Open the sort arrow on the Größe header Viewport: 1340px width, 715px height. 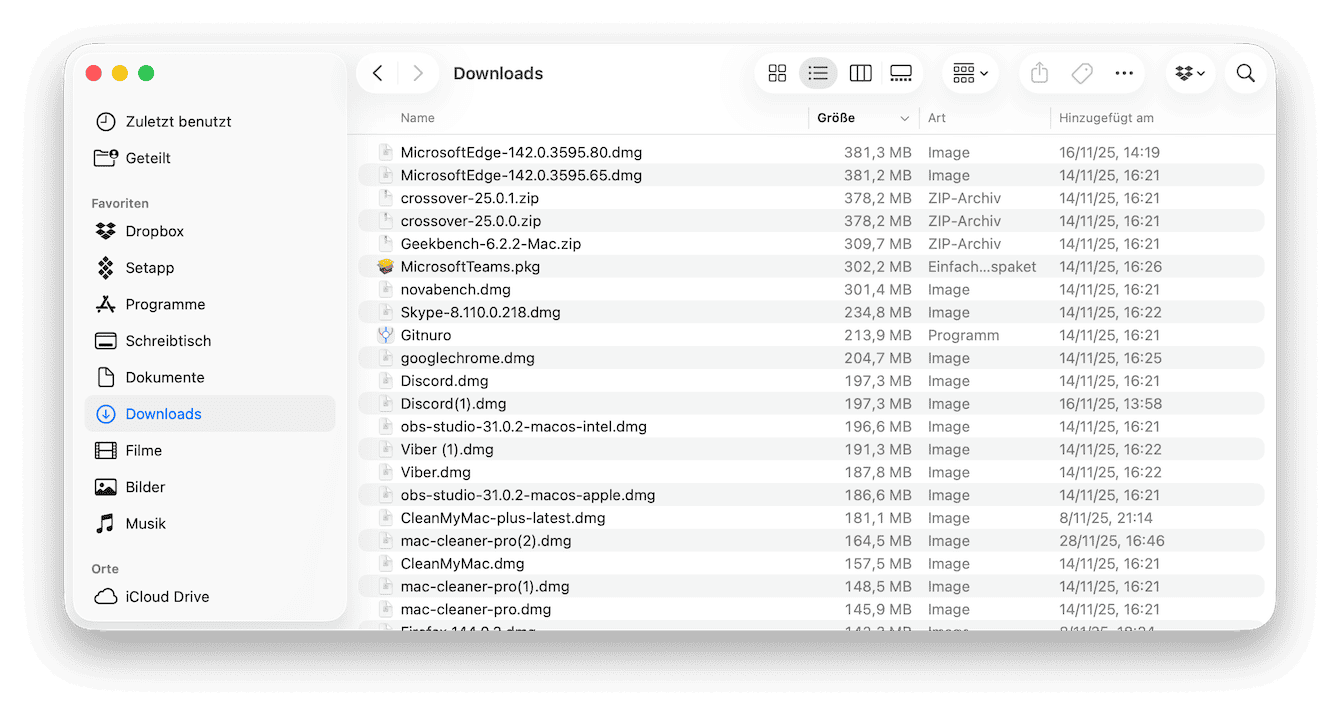[905, 118]
